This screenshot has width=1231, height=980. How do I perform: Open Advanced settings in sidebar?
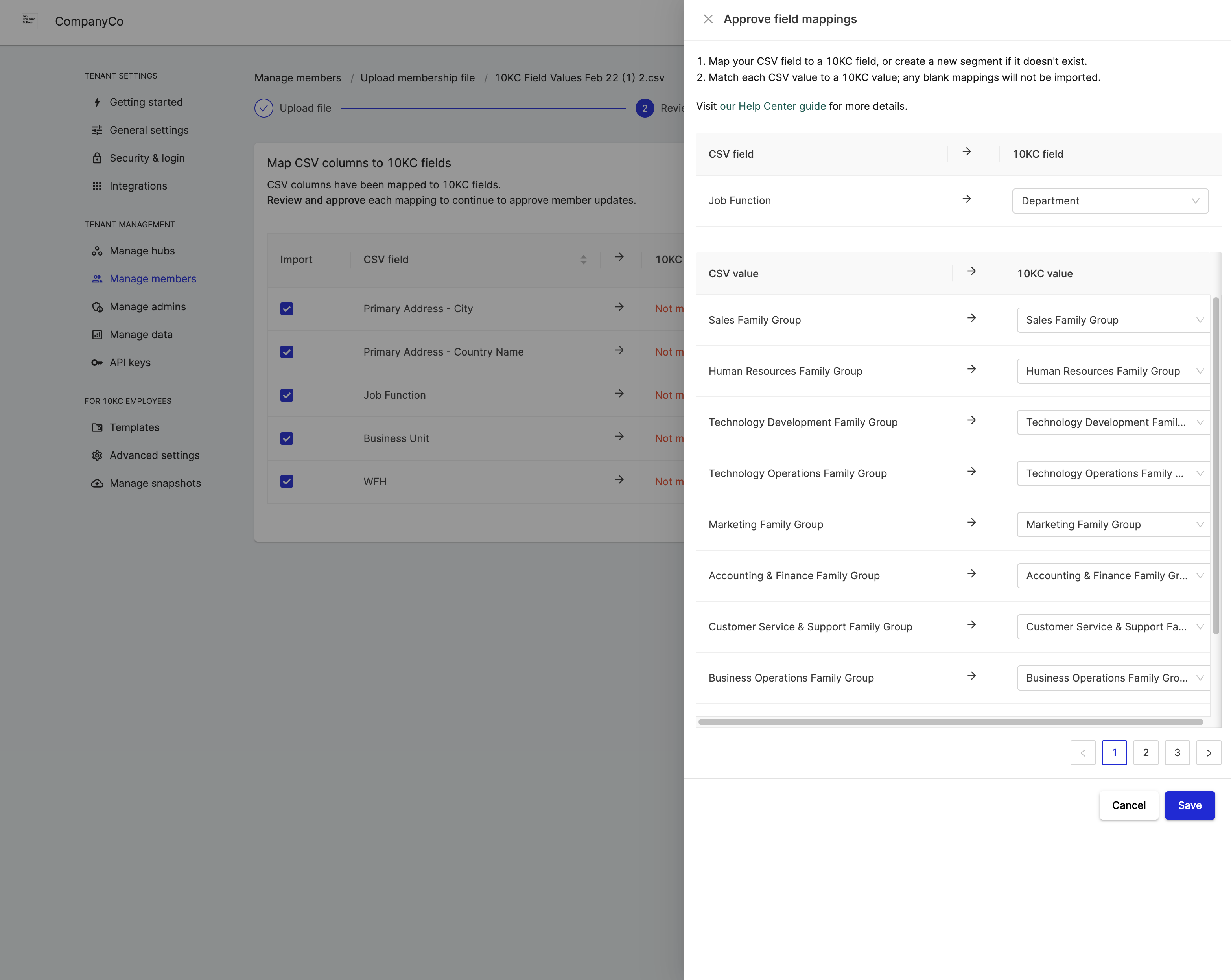pos(154,455)
